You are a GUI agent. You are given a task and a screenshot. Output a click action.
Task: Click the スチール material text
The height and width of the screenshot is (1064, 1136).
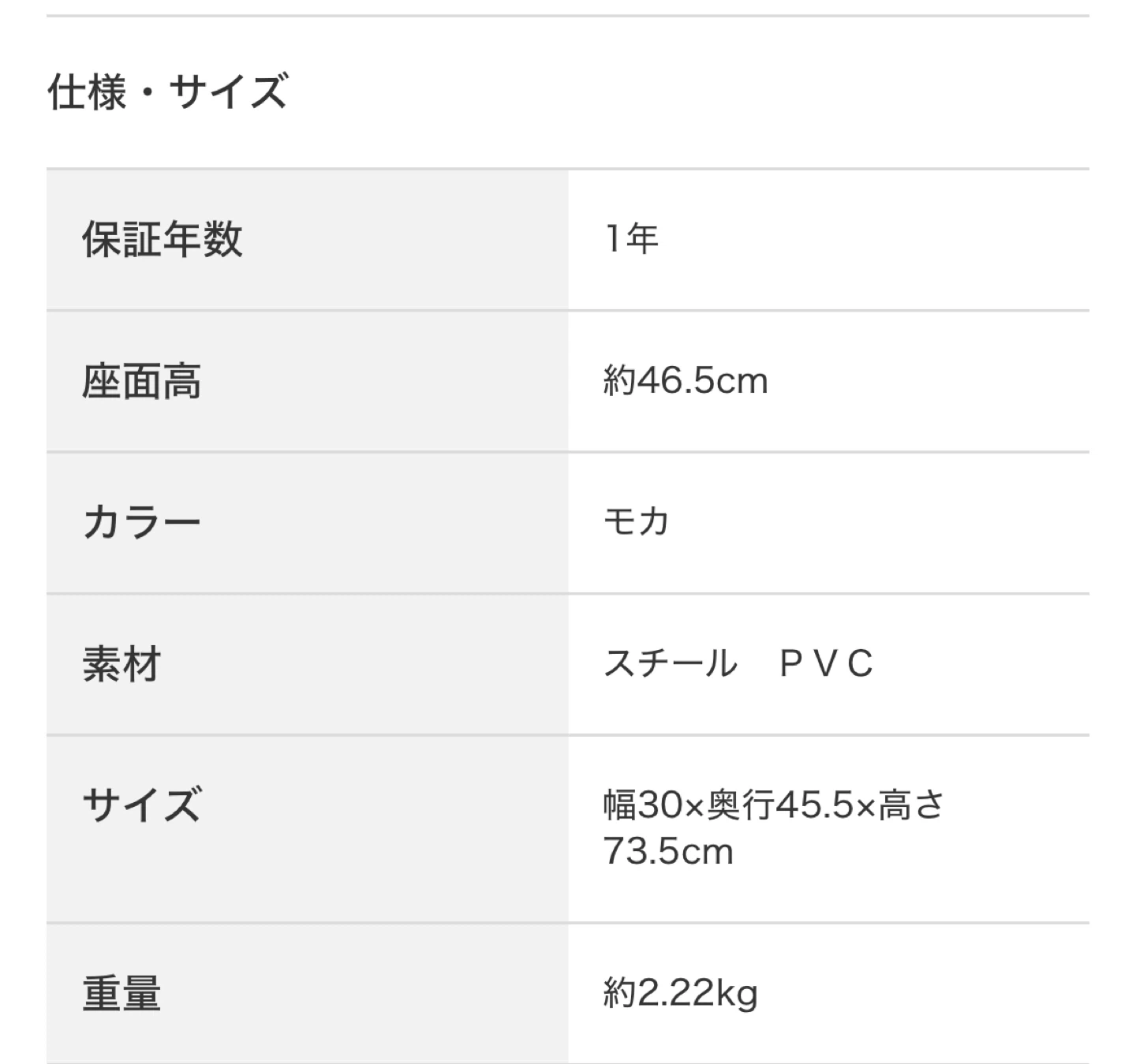point(671,663)
